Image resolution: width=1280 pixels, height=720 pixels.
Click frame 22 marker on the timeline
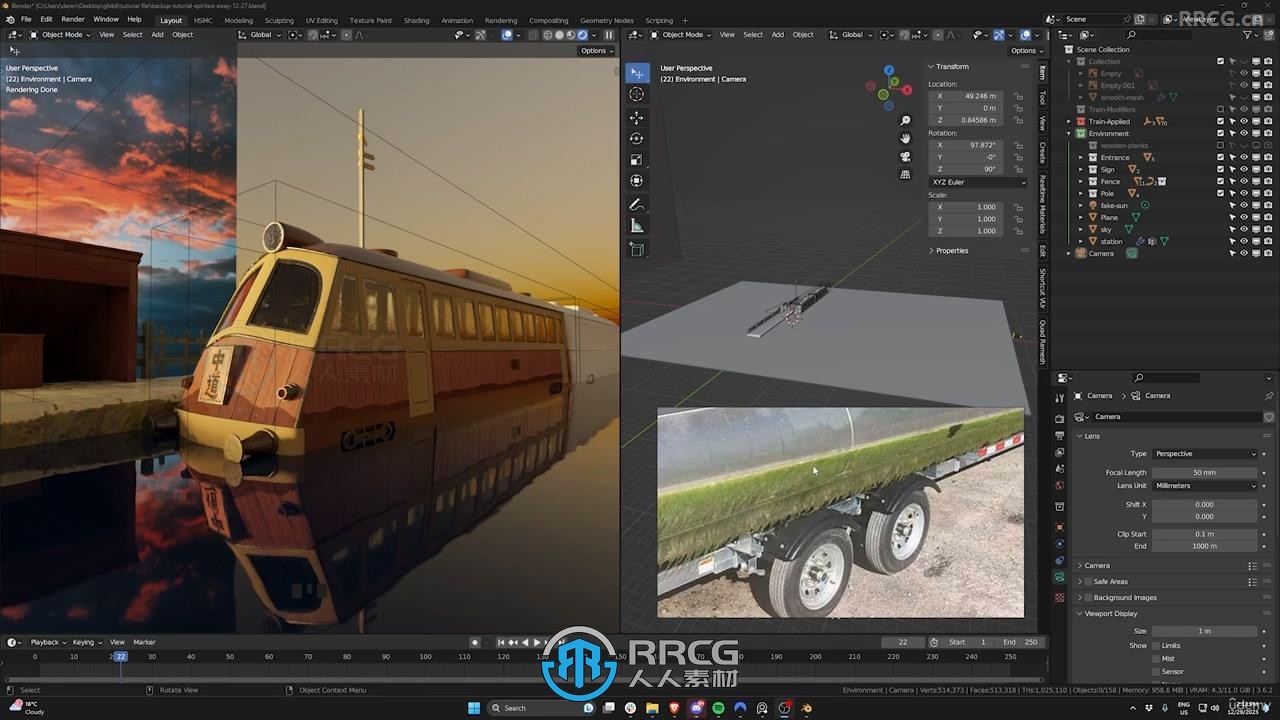pyautogui.click(x=120, y=656)
